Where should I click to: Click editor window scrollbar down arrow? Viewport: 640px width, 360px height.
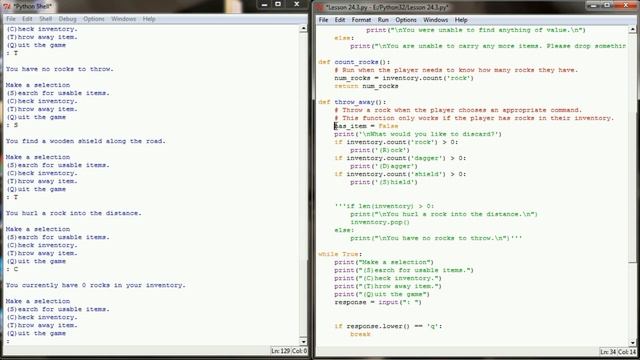pos(632,343)
